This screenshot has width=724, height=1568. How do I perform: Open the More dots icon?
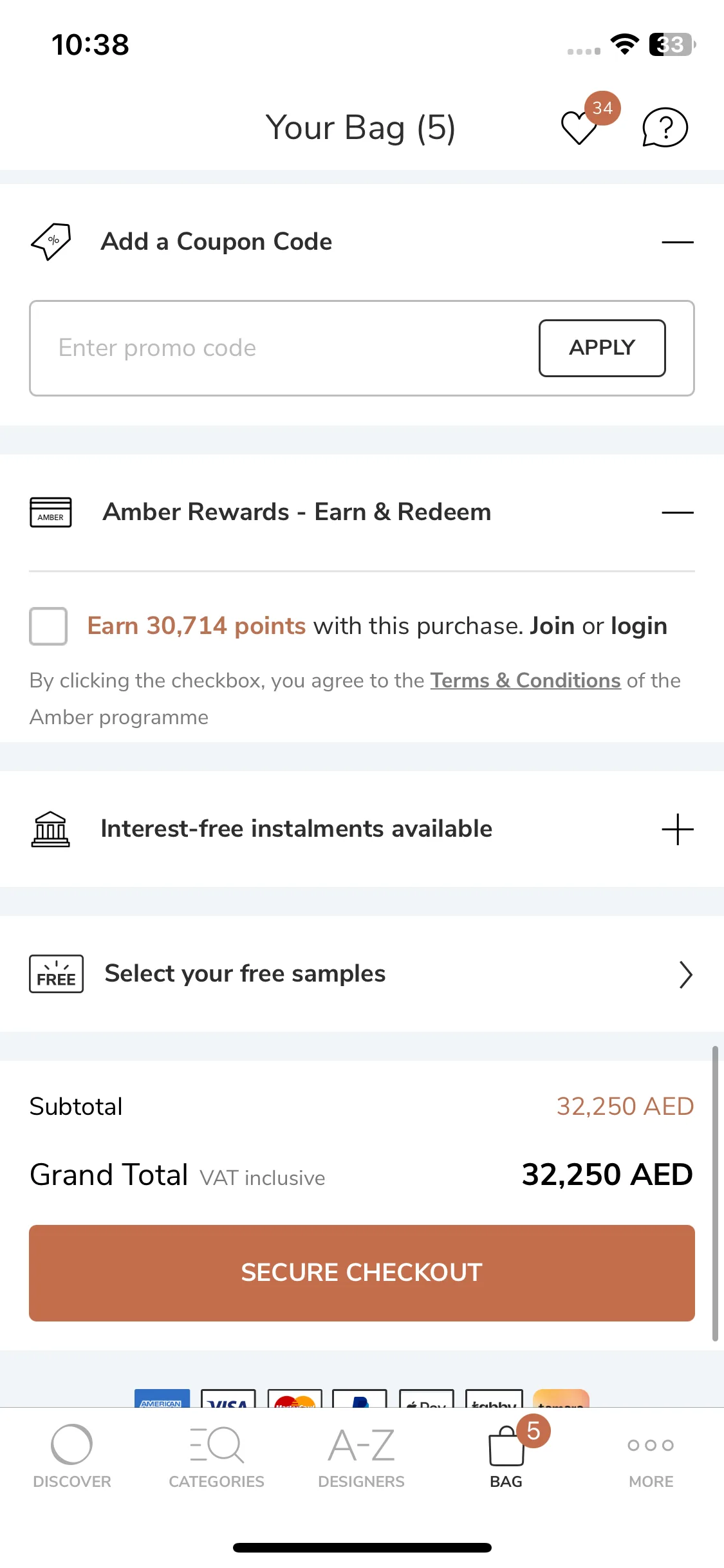[x=651, y=1446]
